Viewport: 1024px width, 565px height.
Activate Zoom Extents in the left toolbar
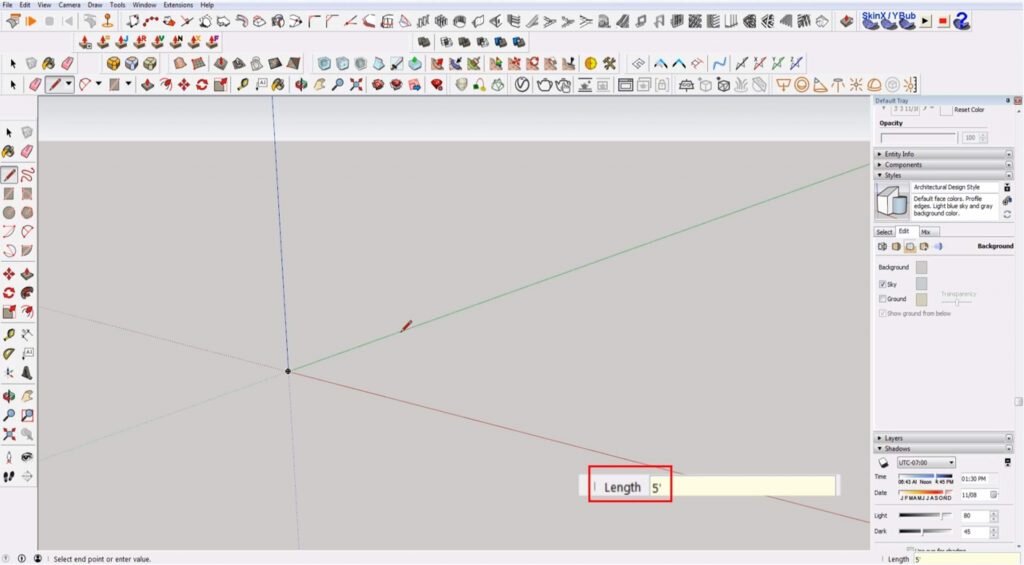(x=9, y=434)
